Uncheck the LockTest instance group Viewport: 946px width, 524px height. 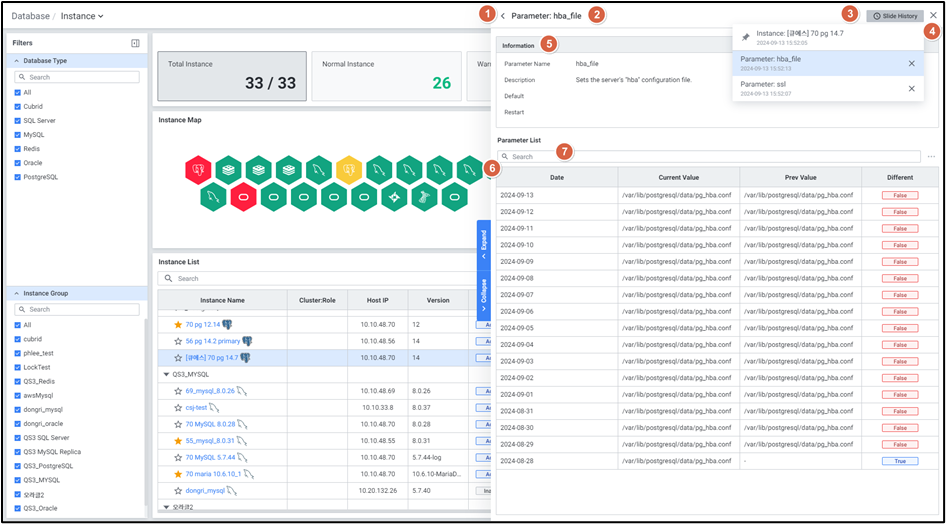[x=17, y=367]
